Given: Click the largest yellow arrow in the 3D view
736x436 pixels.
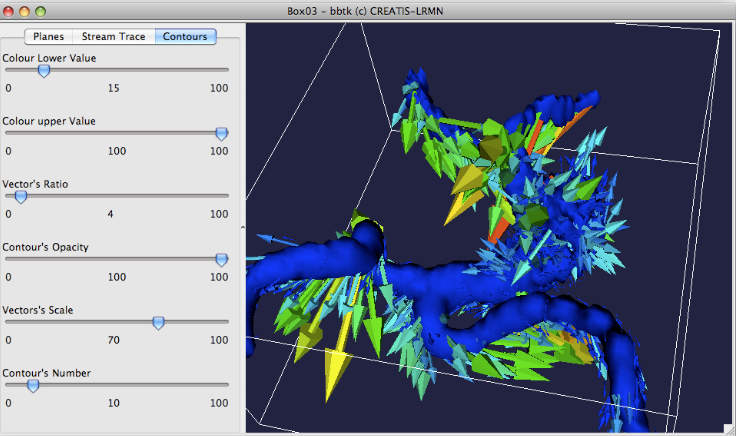Looking at the screenshot, I should point(337,358).
